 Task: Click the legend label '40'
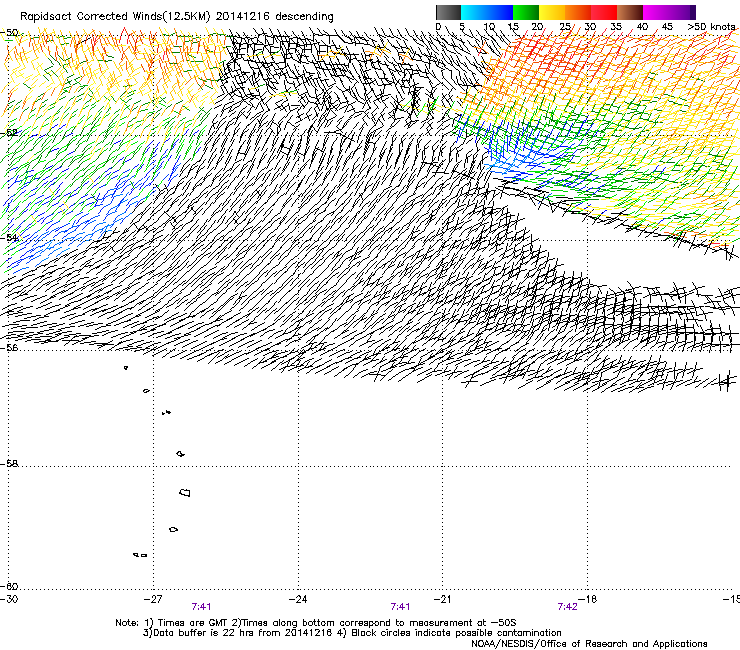tap(642, 27)
